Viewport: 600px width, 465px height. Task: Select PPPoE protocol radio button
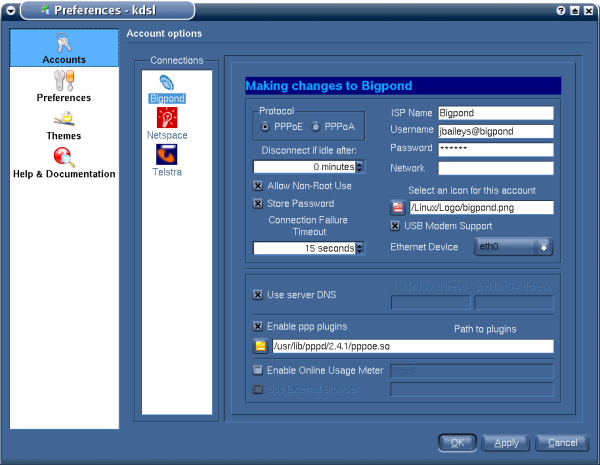(x=264, y=127)
